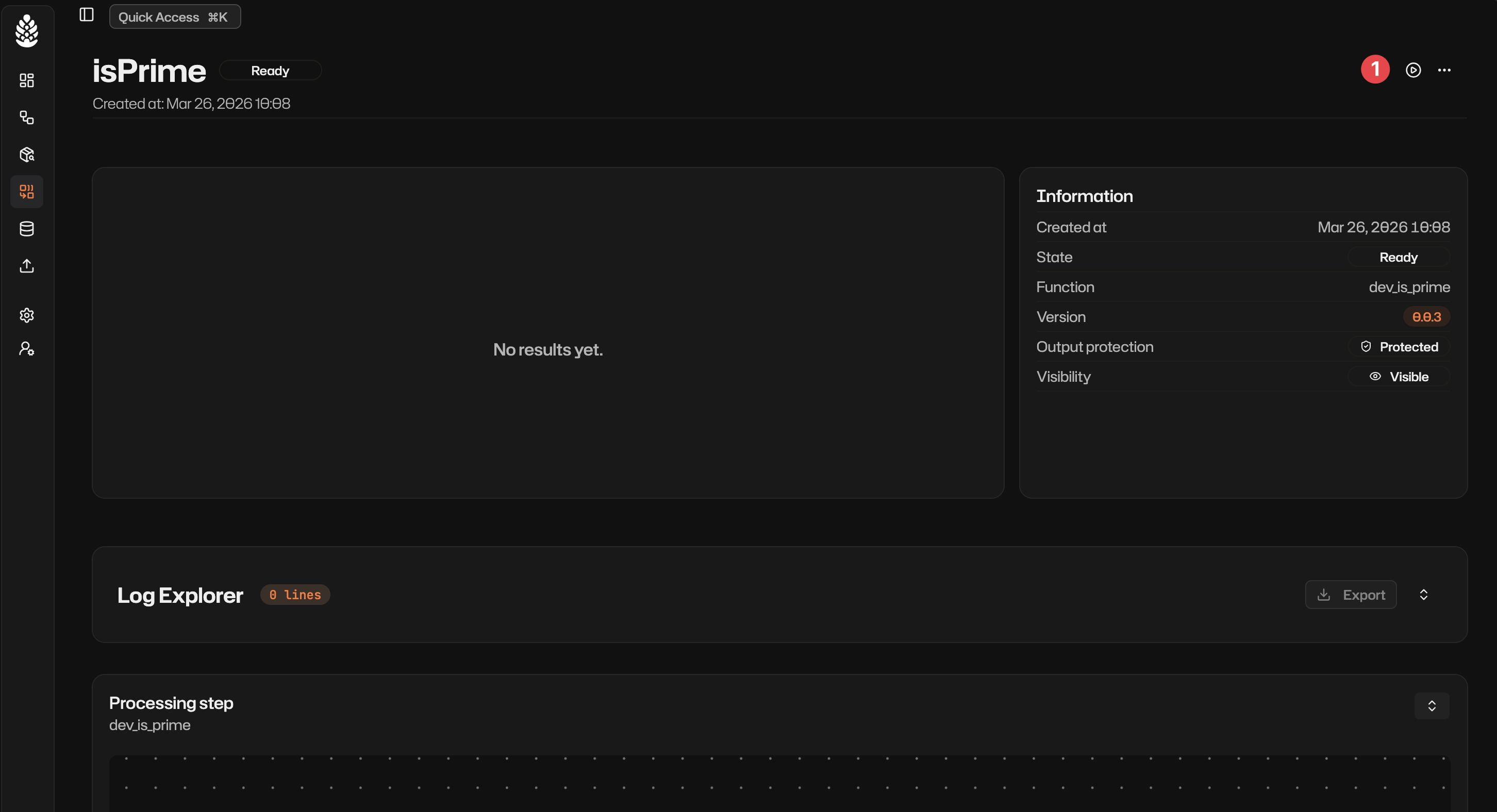Expand the Processing step section chevron
This screenshot has width=1497, height=812.
[1432, 706]
